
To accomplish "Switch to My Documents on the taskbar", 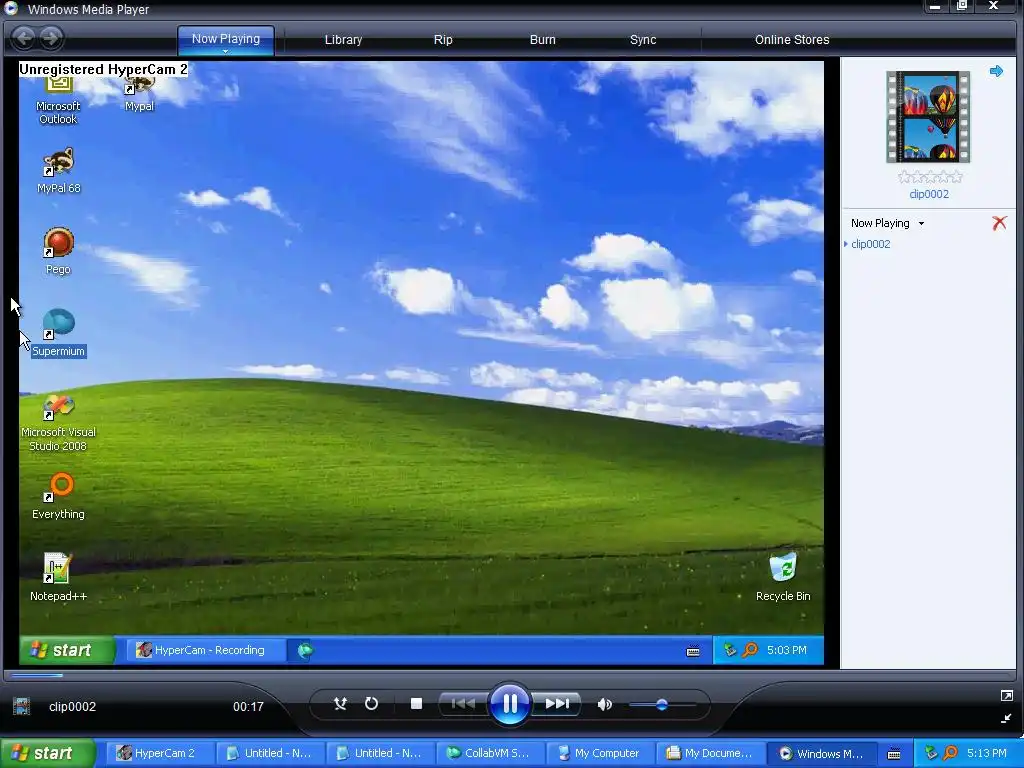I will tap(711, 754).
